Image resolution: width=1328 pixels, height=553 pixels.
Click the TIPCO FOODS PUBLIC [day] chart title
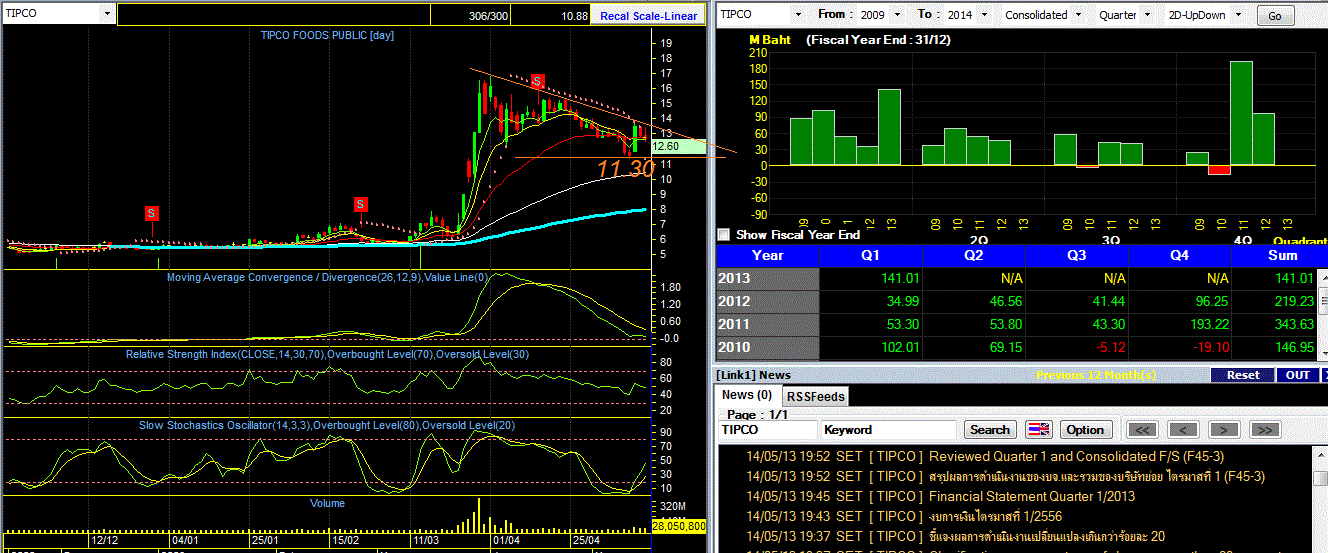pos(327,35)
